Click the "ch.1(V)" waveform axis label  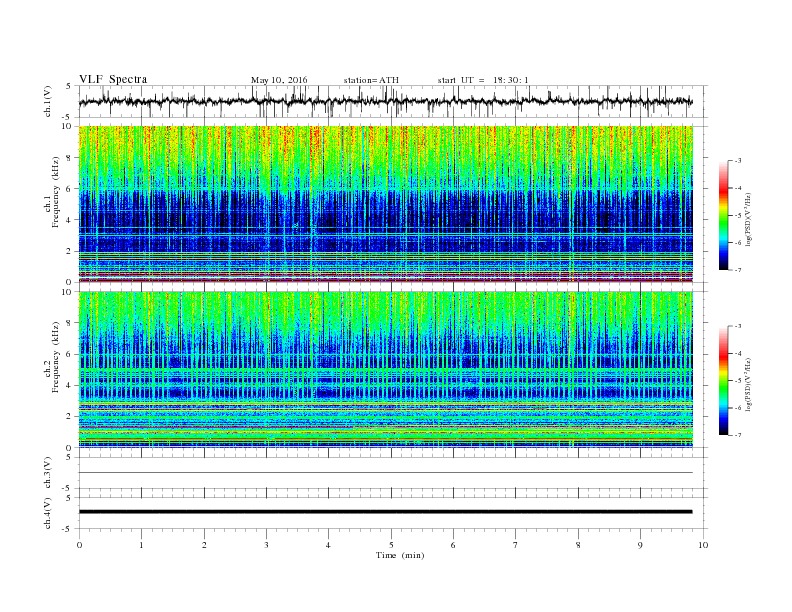pyautogui.click(x=48, y=101)
